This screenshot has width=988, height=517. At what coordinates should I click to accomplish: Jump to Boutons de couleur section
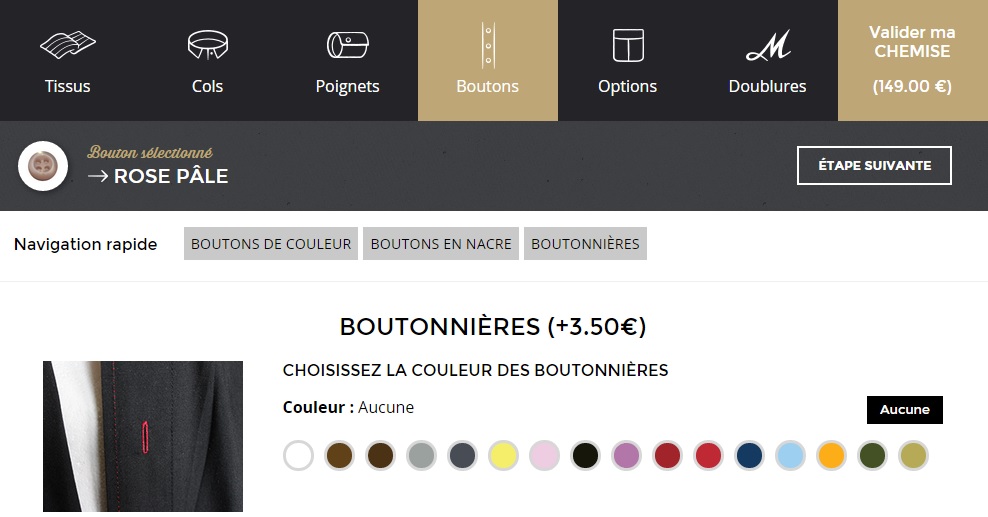271,244
